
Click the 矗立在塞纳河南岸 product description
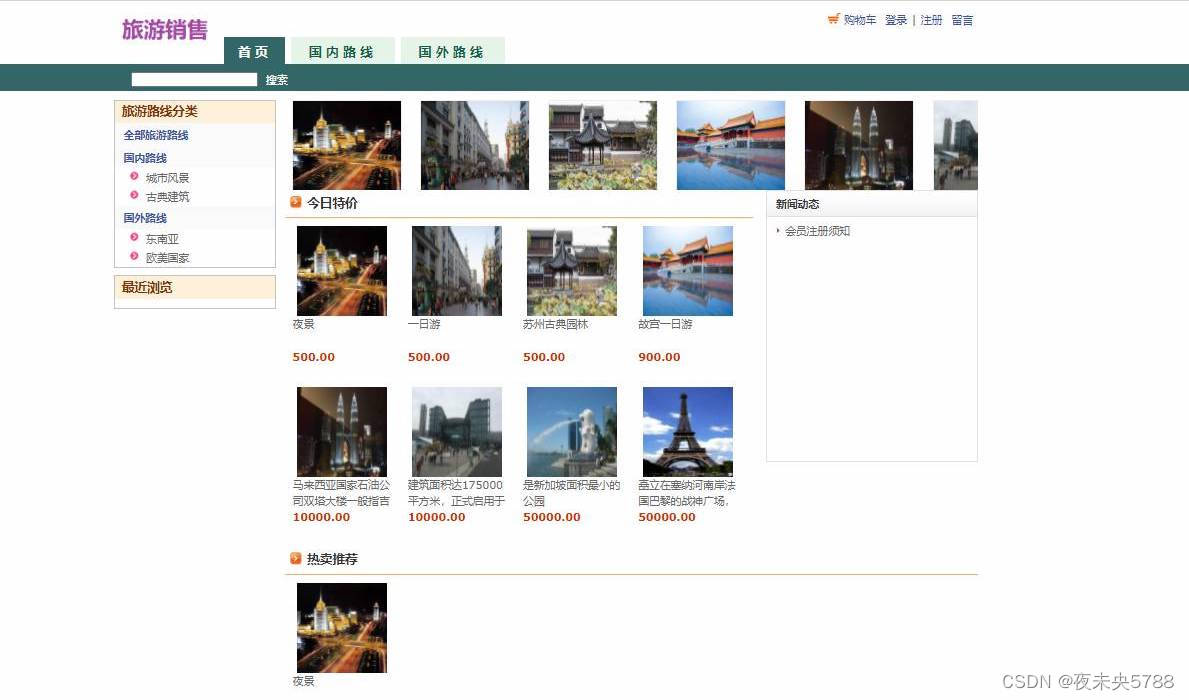(x=687, y=493)
